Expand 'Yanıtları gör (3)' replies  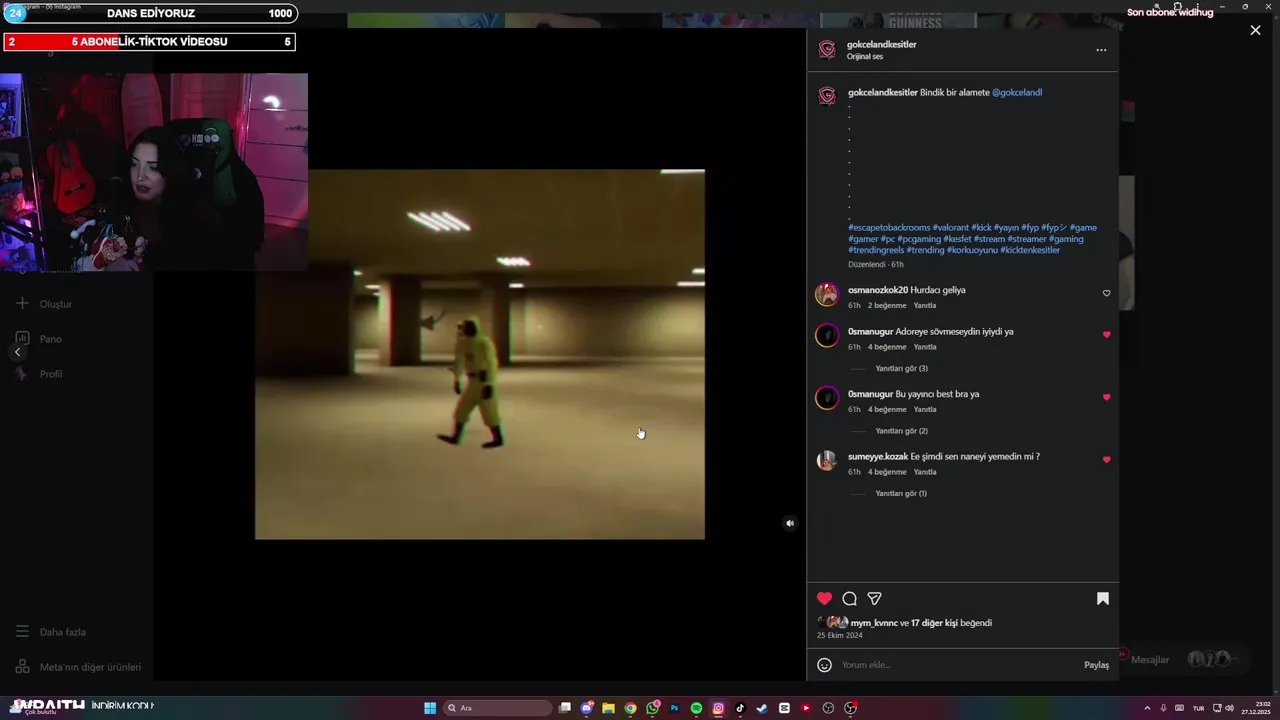901,368
